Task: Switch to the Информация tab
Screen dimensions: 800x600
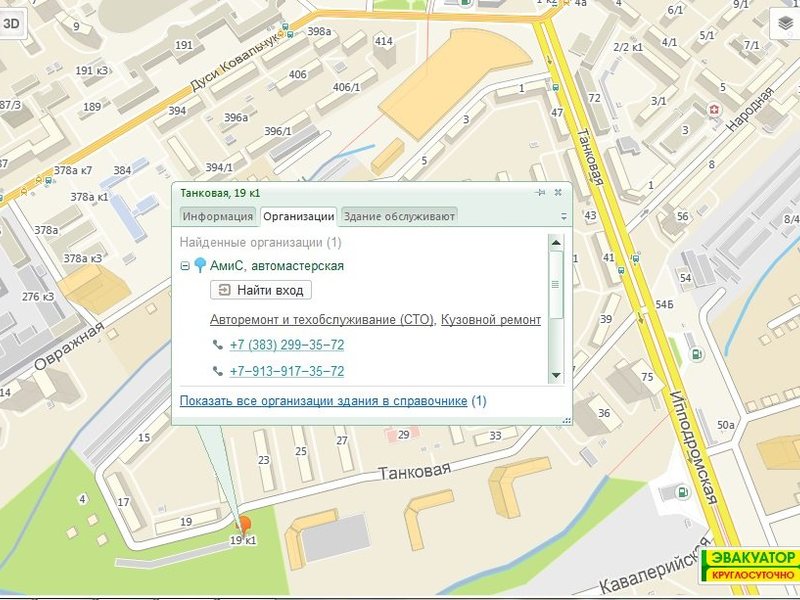Action: click(x=218, y=216)
